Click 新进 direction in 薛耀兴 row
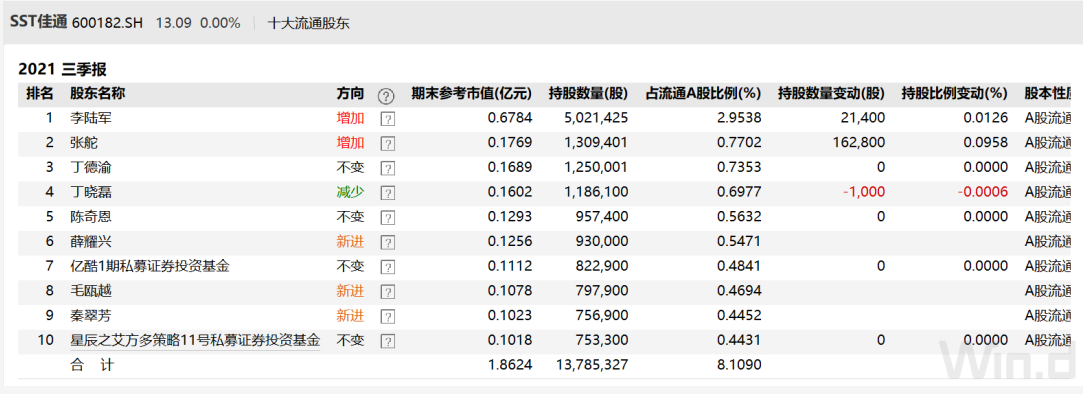Screen dimensions: 1083x394 [350, 242]
